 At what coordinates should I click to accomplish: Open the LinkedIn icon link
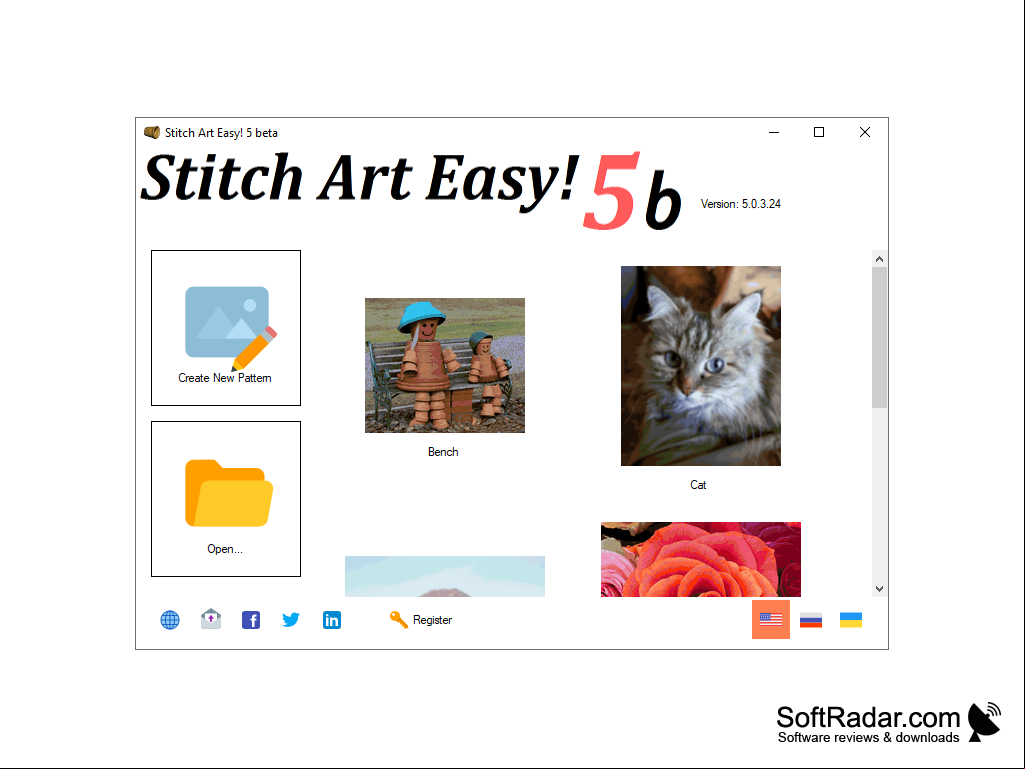[x=331, y=620]
